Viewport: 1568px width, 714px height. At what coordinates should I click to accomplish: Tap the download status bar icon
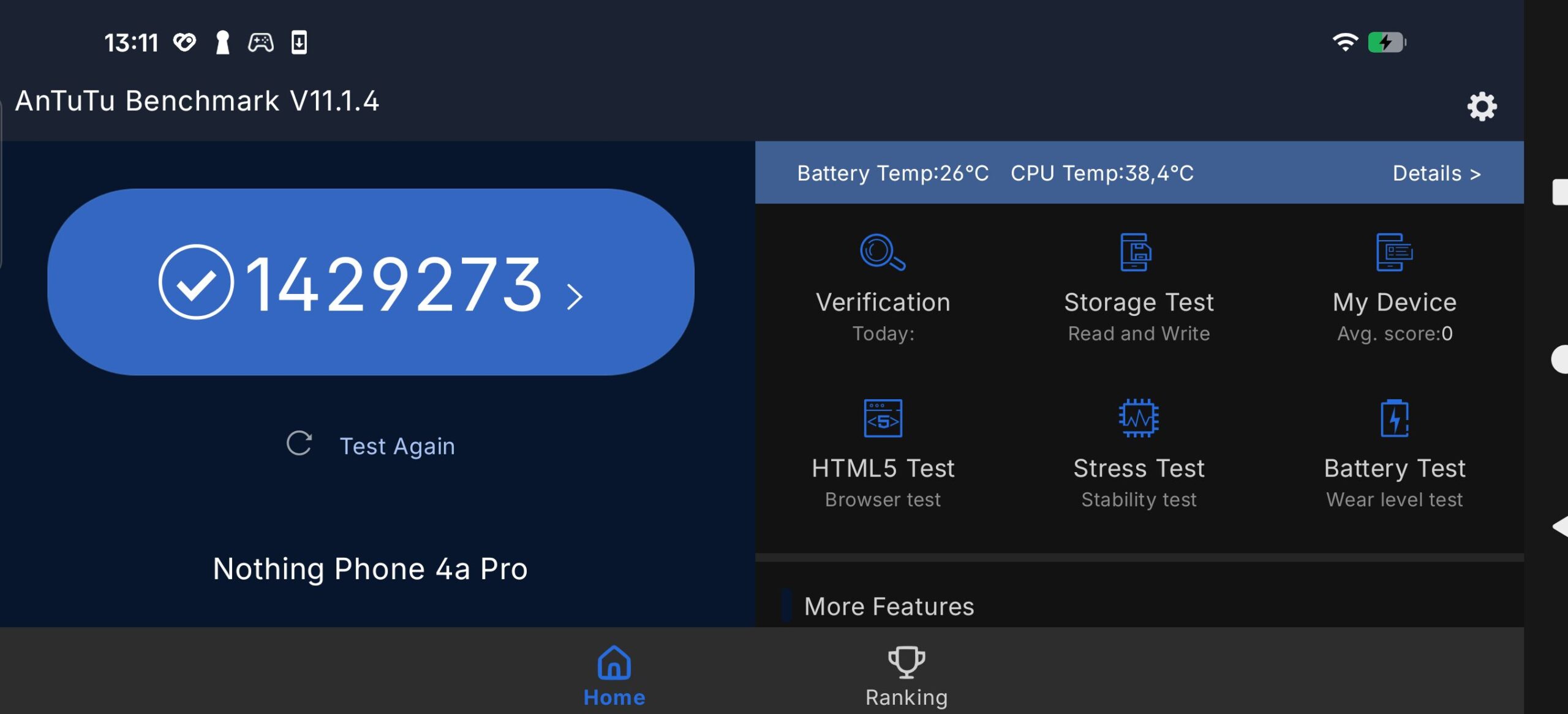point(299,42)
